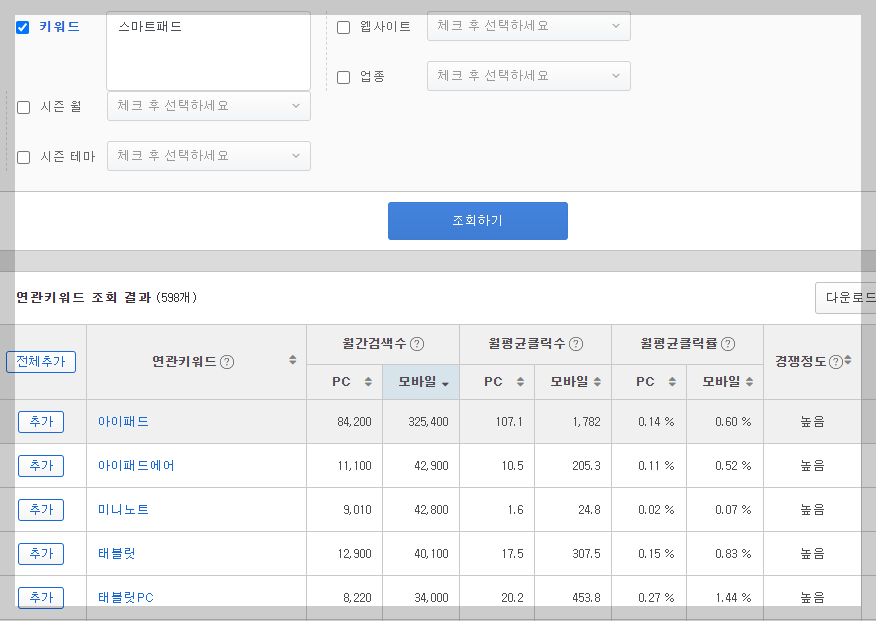Screen dimensions: 876x621
Task: Add the 태블릿 keyword with 추가
Action: coord(41,554)
